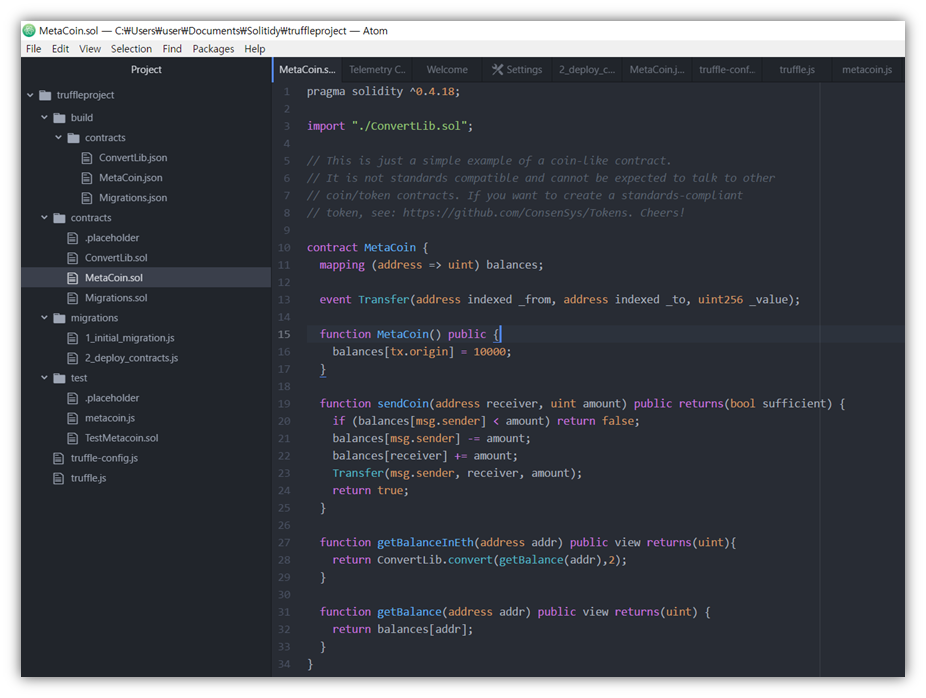
Task: Click the test folder icon
Action: click(x=59, y=378)
